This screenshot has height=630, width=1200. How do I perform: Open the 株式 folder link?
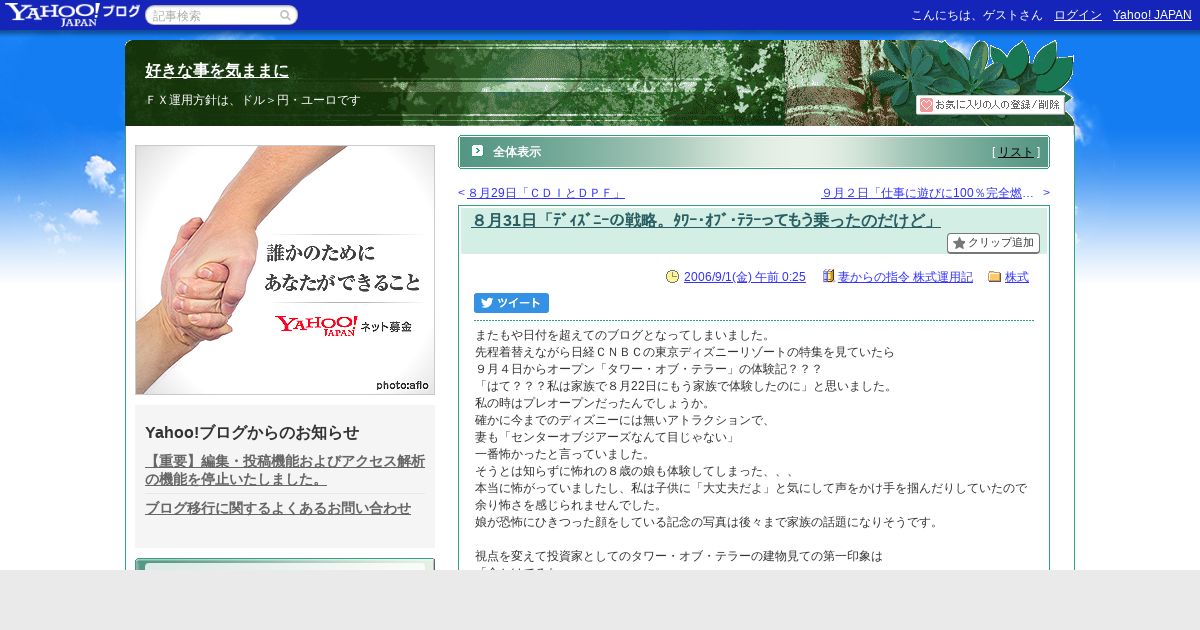1017,277
